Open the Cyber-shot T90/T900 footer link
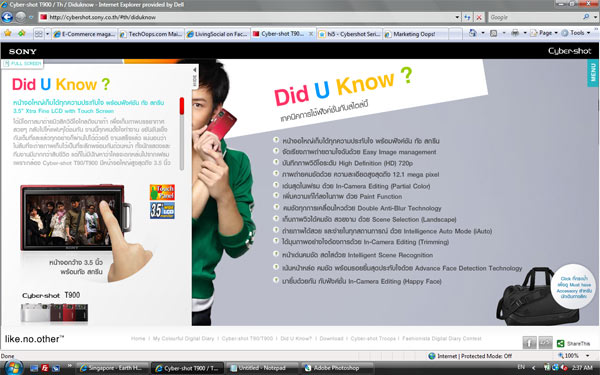Viewport: 600px width, 375px height. tap(247, 339)
